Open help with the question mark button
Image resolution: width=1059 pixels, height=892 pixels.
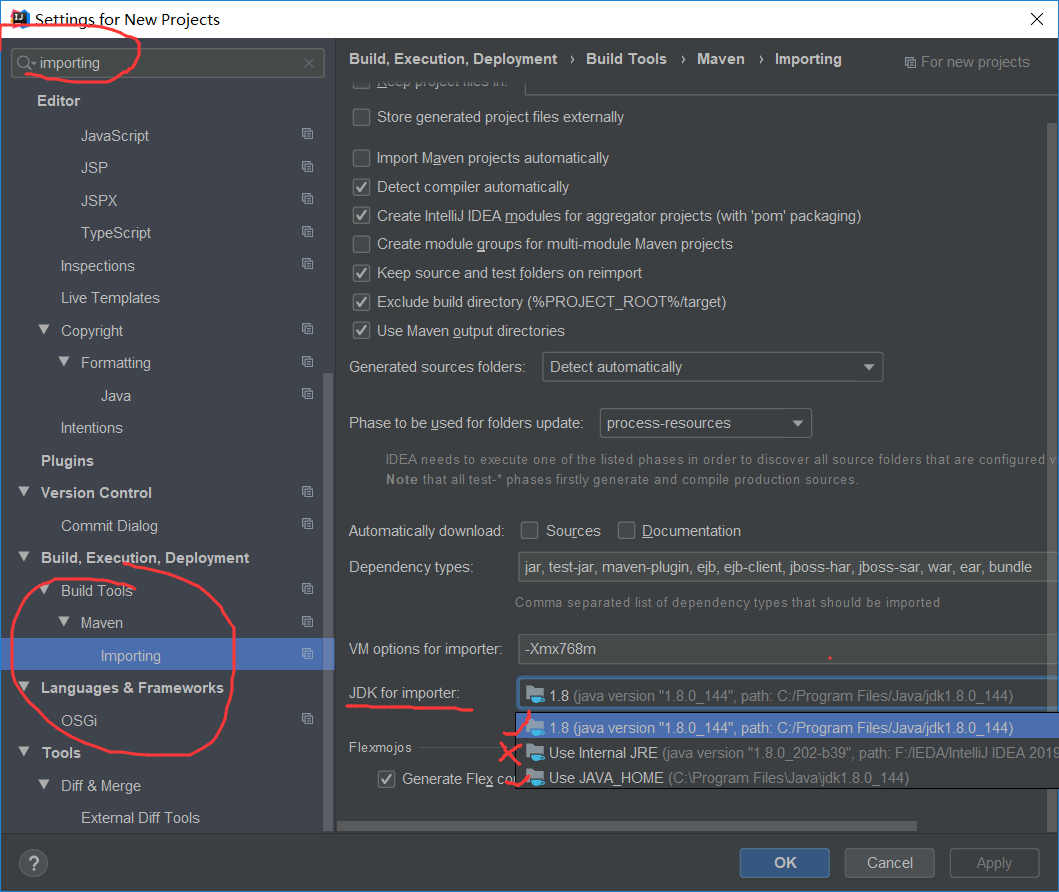[33, 863]
